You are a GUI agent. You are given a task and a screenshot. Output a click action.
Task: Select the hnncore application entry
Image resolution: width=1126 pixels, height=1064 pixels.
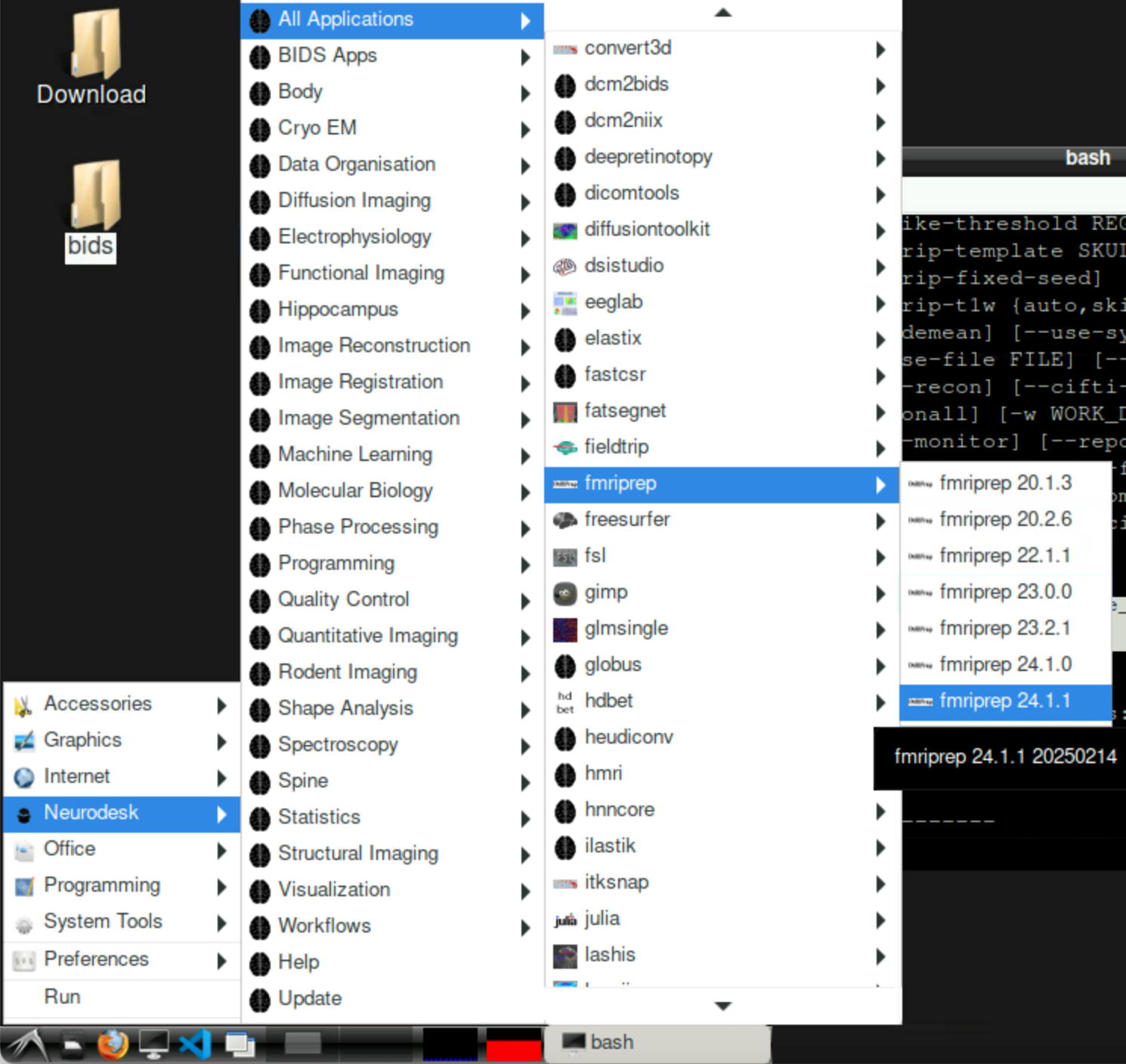click(x=722, y=811)
